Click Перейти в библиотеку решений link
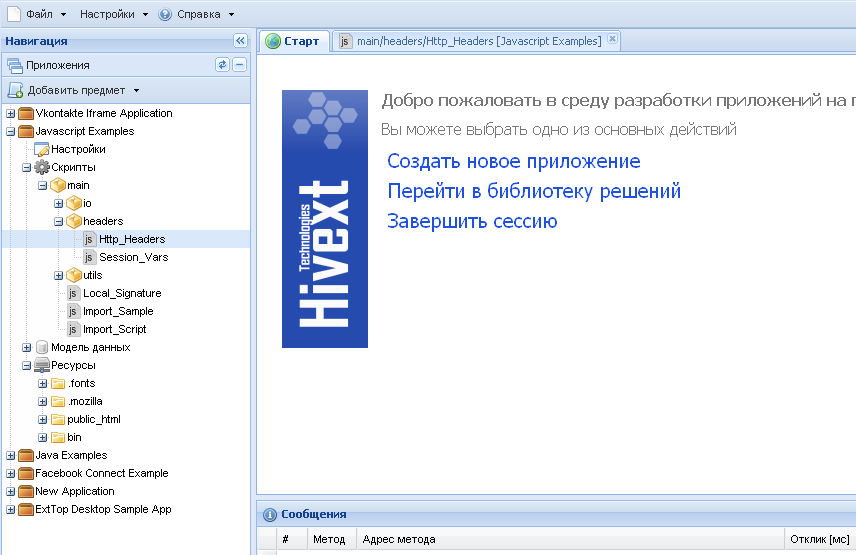856x555 pixels. click(x=534, y=191)
